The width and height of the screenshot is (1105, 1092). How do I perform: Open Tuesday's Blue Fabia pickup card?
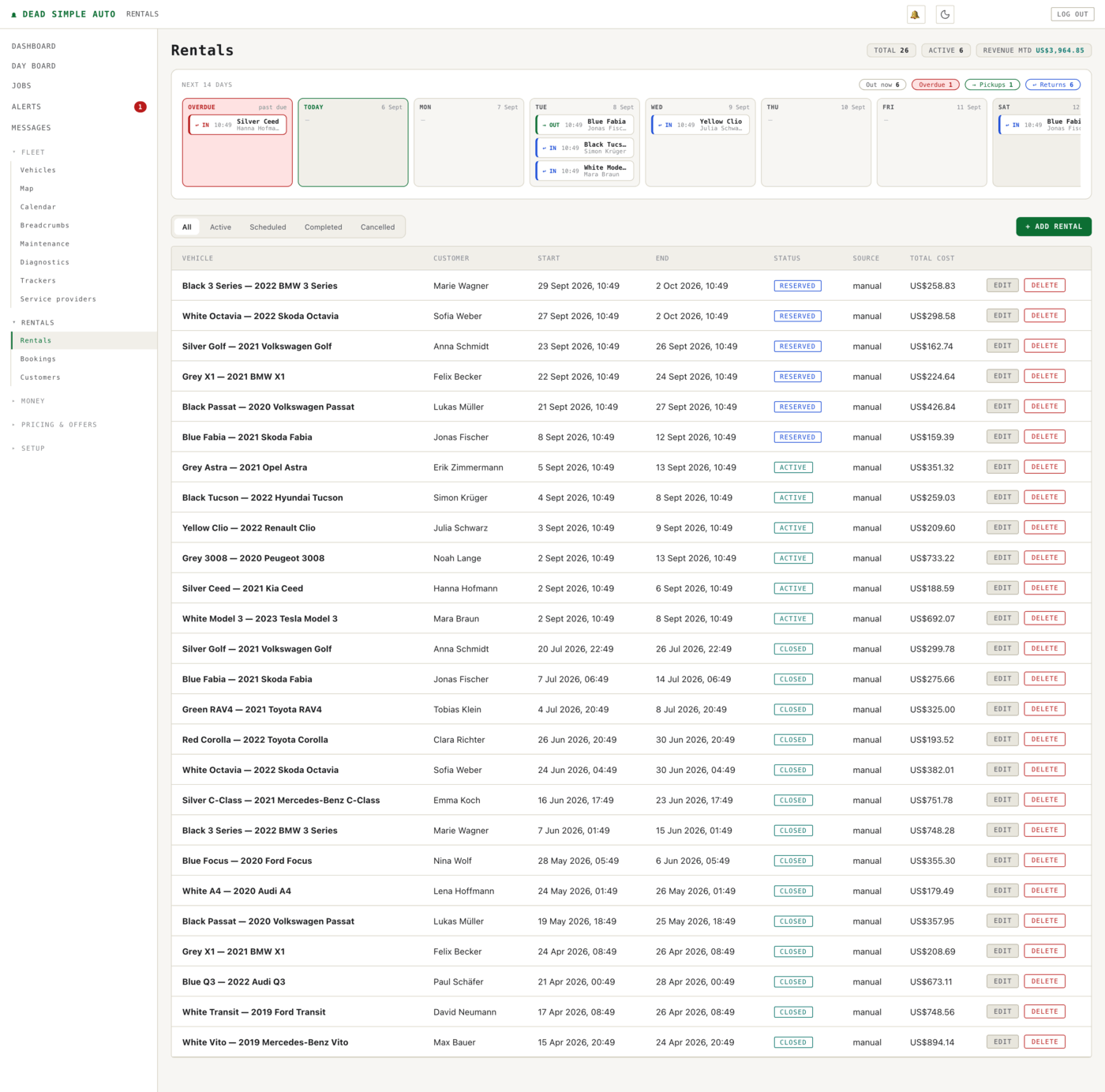point(585,125)
